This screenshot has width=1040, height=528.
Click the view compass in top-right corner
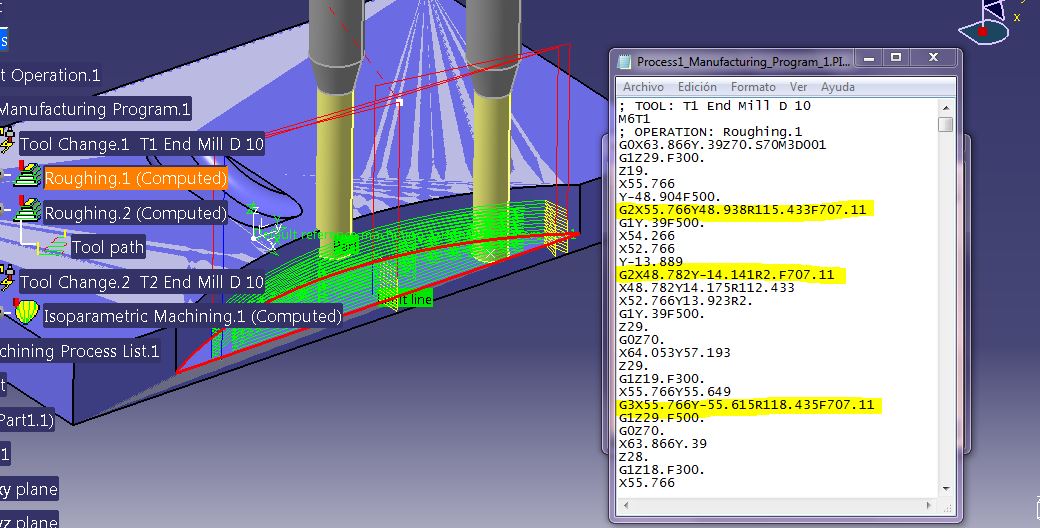(x=992, y=25)
